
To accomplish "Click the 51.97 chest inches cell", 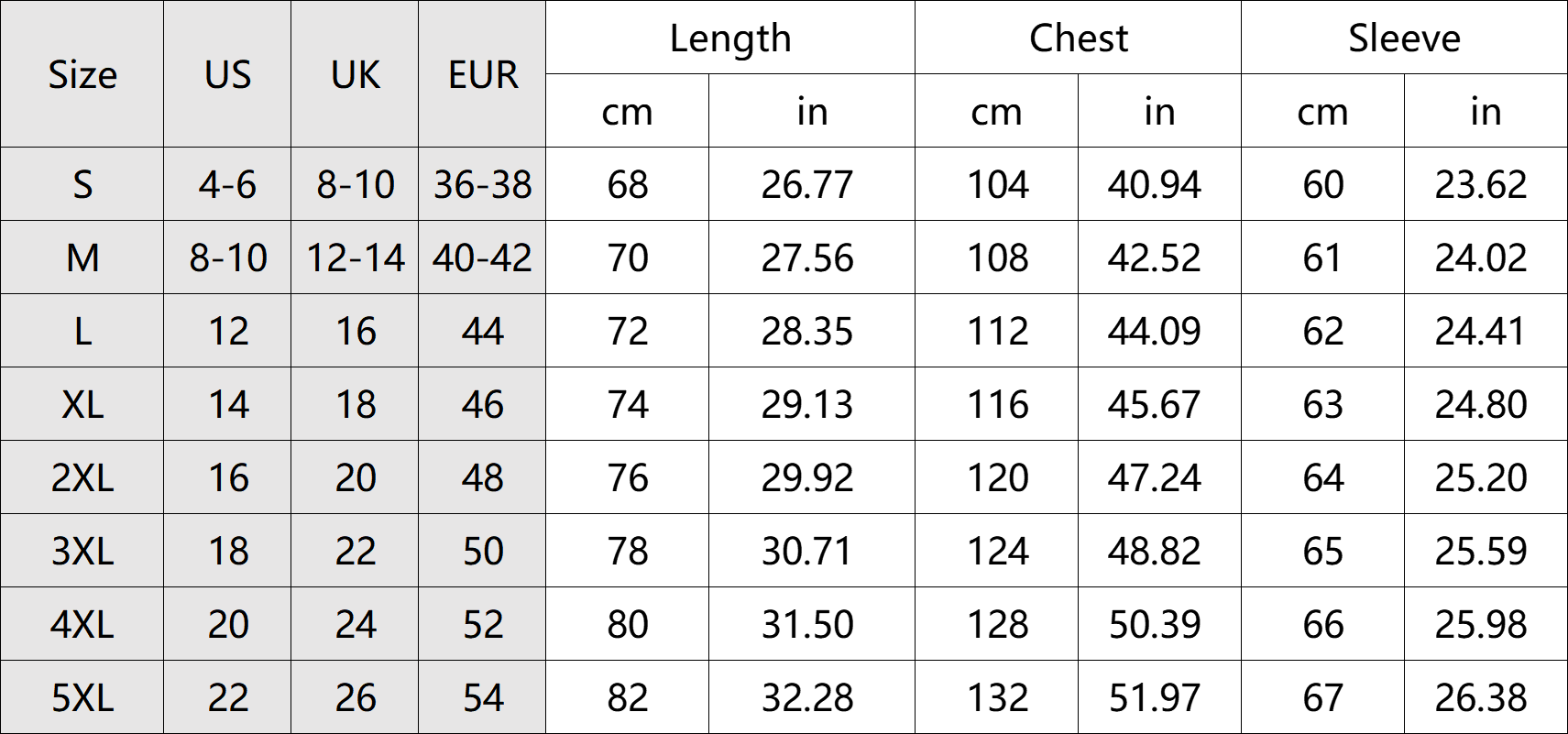I will click(x=1154, y=698).
